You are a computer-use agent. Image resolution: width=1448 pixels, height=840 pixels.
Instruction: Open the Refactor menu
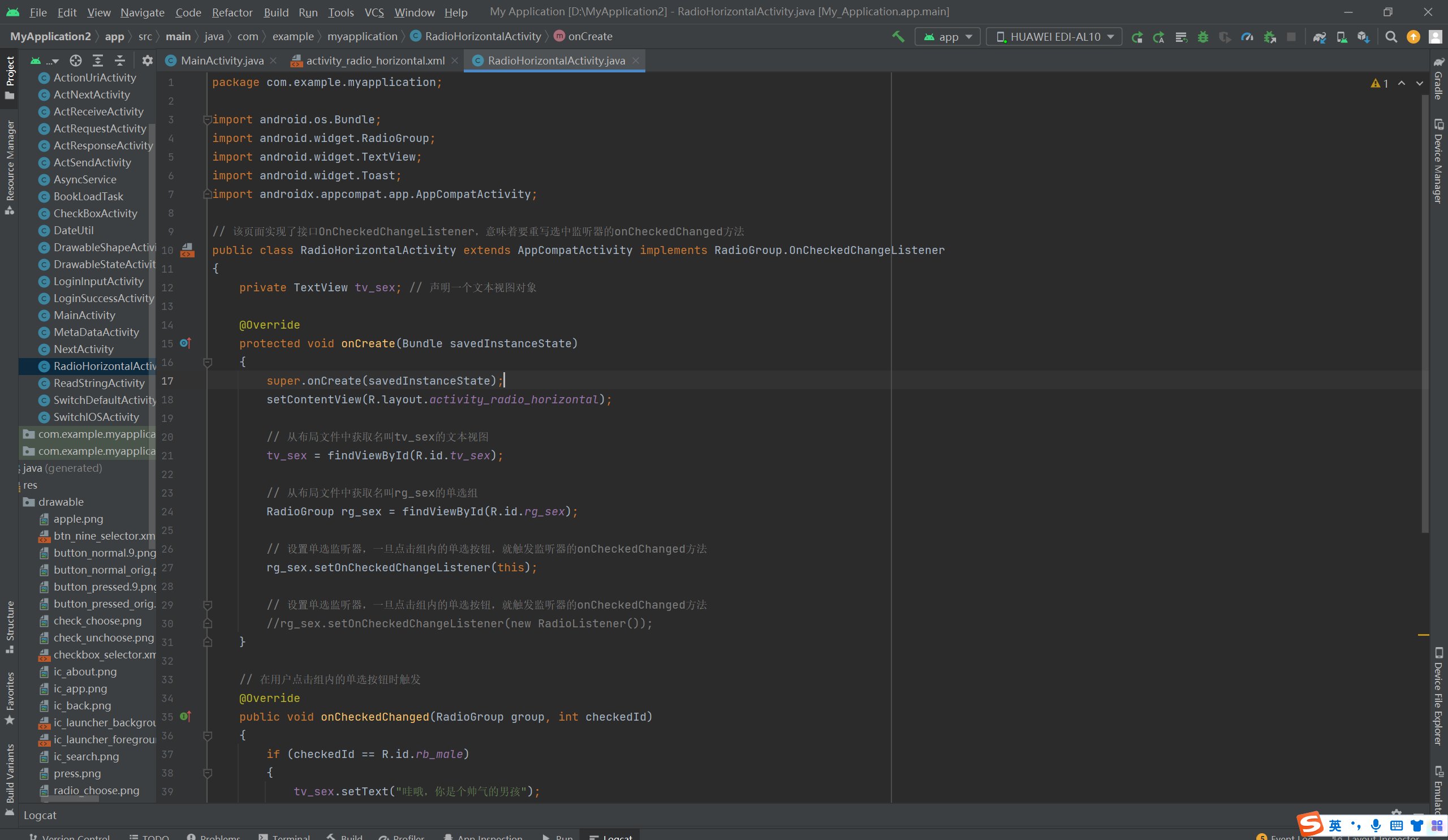click(231, 12)
